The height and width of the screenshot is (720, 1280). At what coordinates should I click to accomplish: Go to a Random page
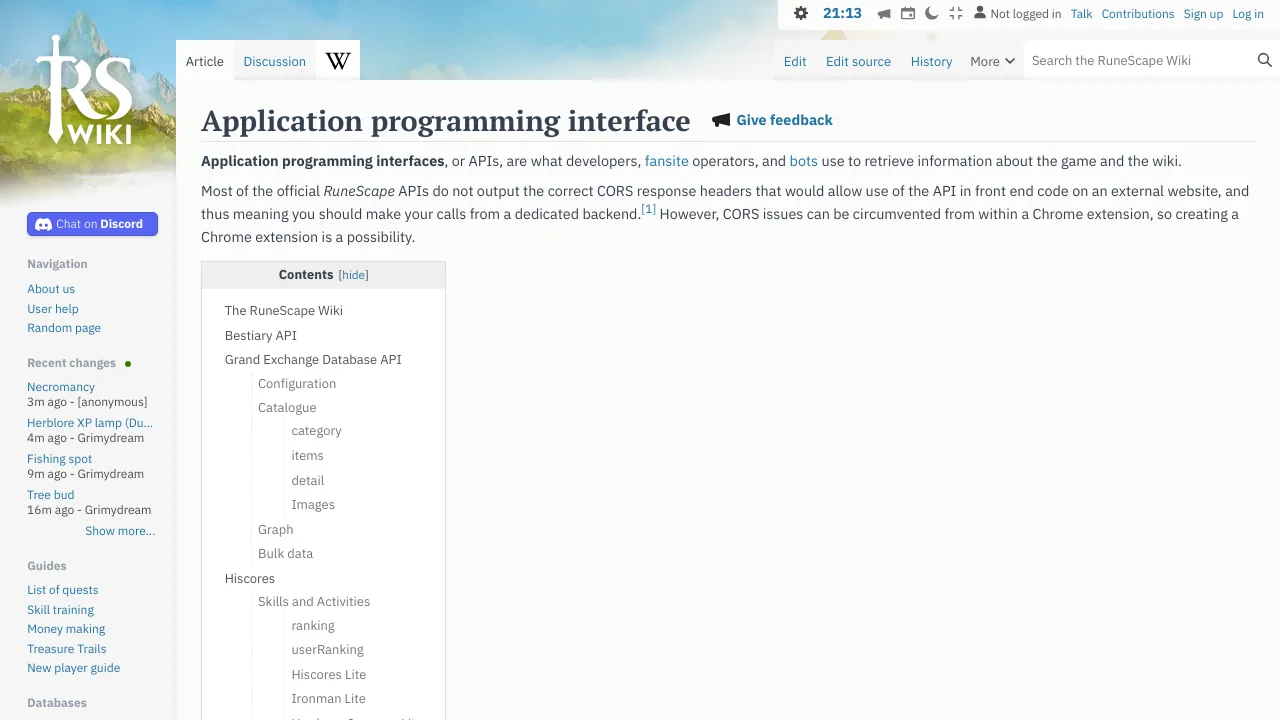pos(64,328)
